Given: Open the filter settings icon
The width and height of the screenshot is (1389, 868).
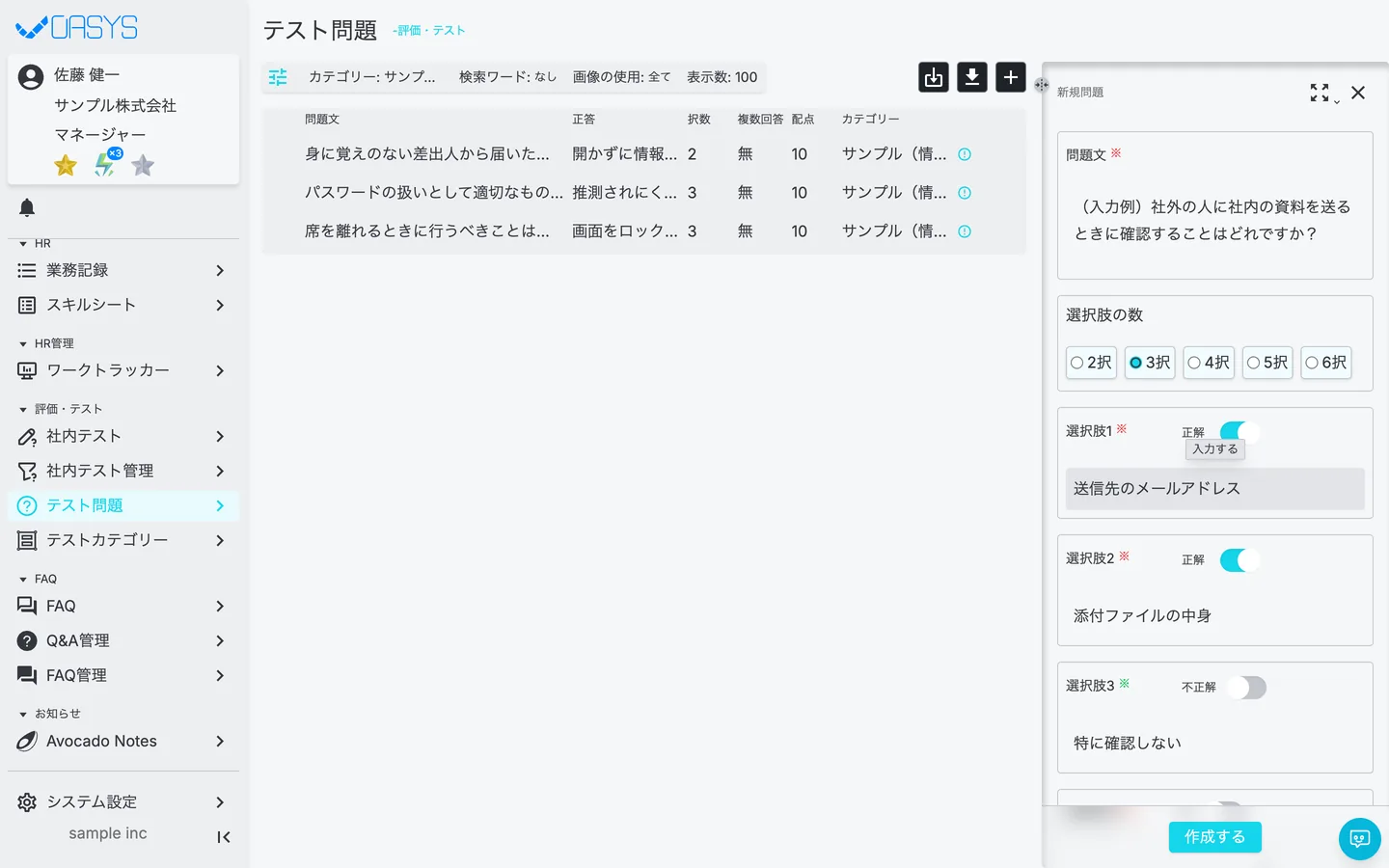Looking at the screenshot, I should [278, 77].
